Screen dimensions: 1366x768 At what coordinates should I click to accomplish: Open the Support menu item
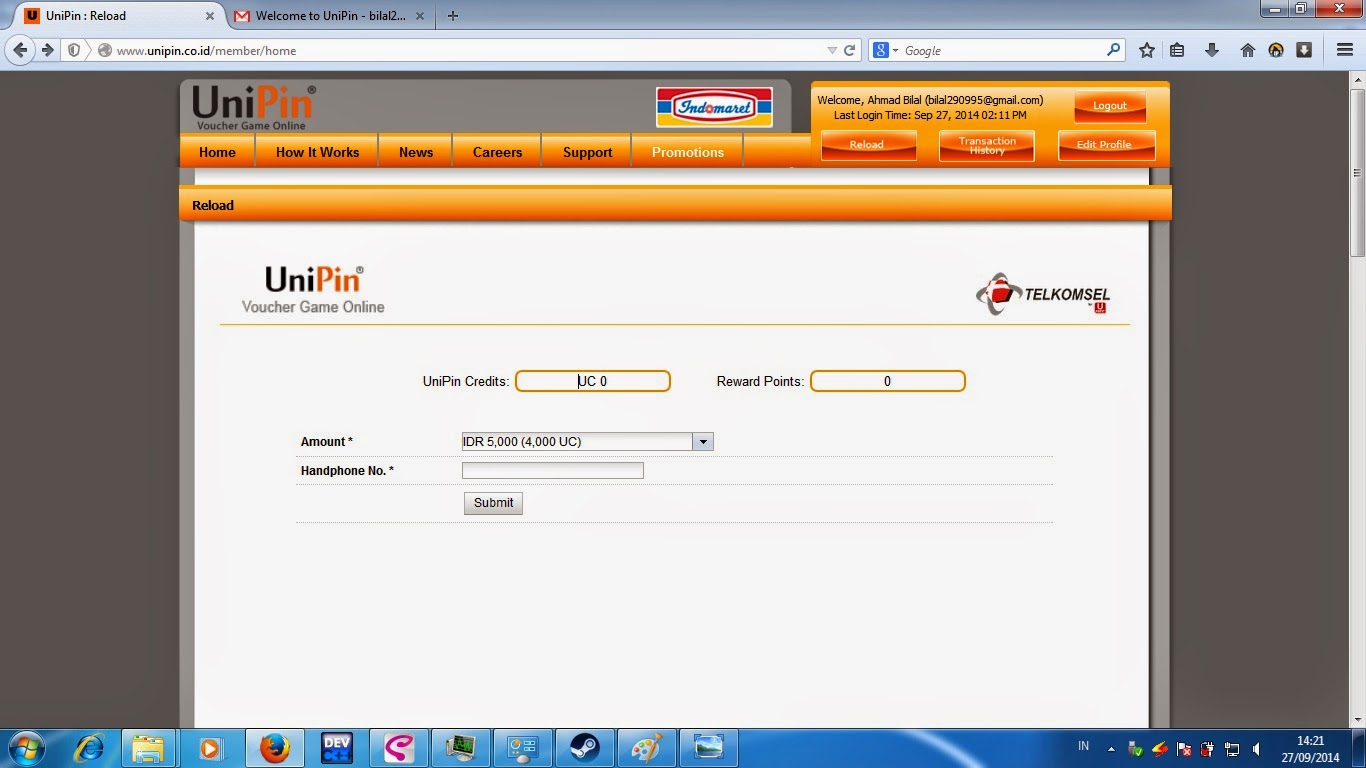coord(587,152)
